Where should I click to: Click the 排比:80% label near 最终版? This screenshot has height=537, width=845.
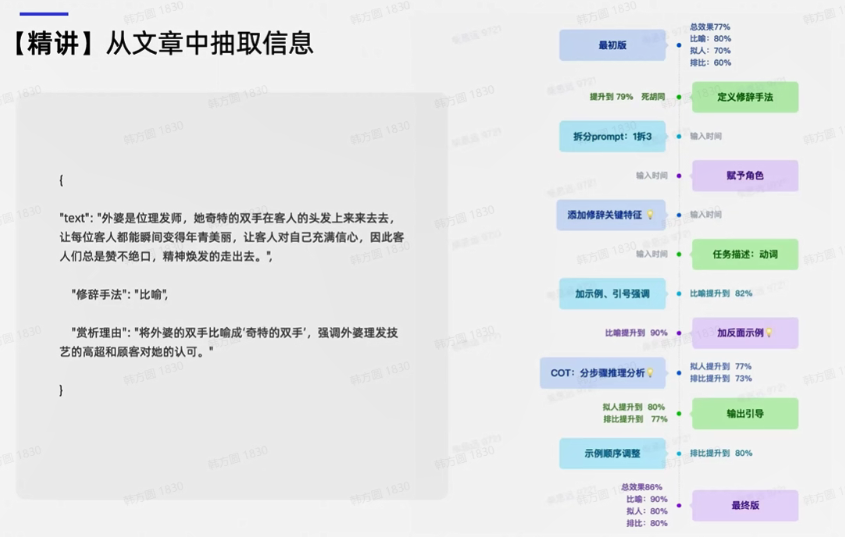click(x=647, y=523)
